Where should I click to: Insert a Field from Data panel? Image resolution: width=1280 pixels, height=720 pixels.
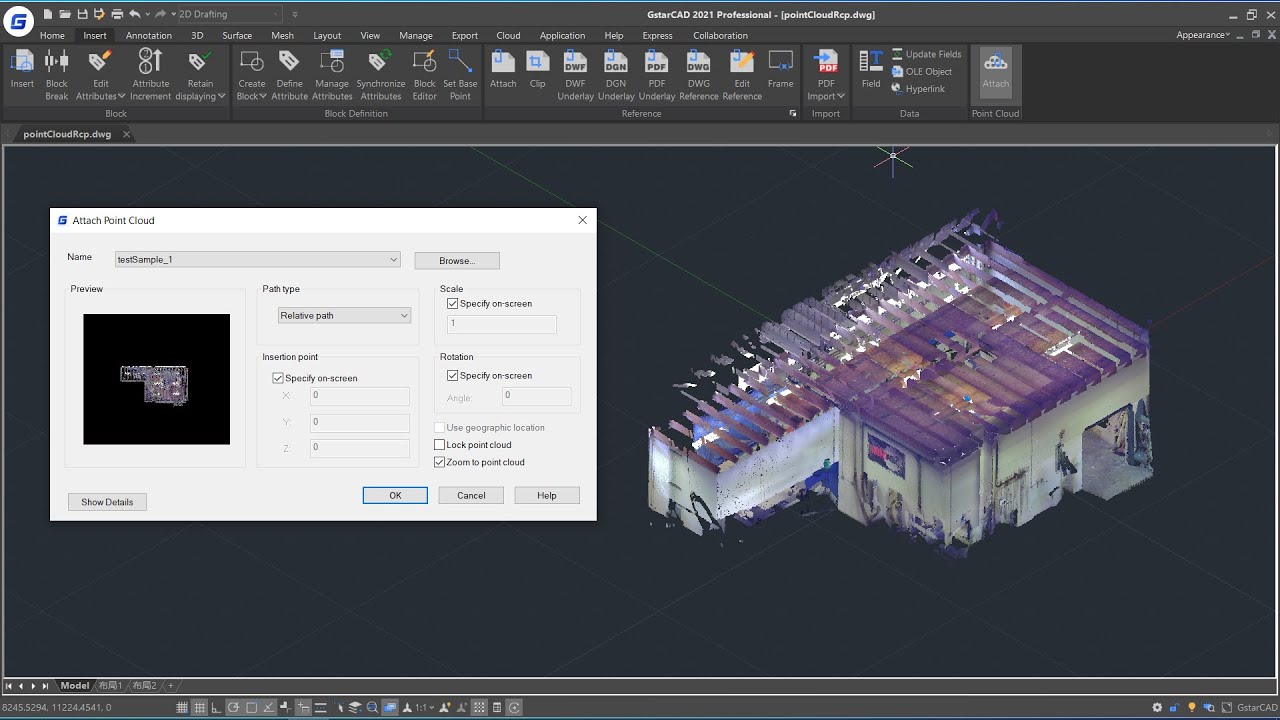871,70
